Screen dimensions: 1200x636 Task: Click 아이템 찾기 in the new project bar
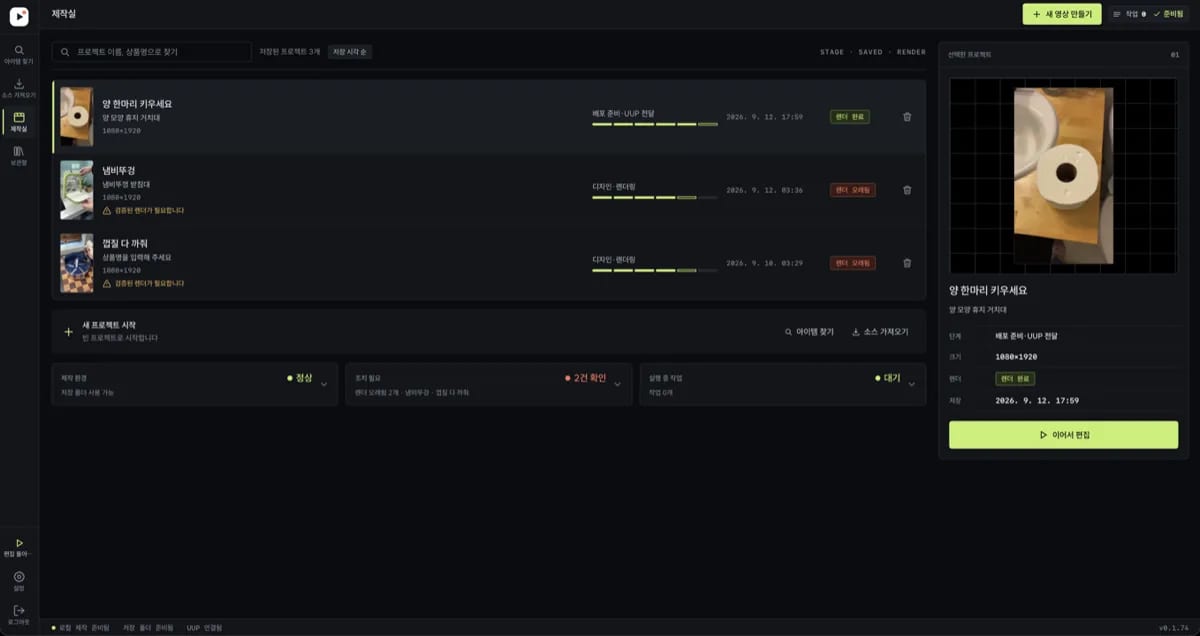[x=809, y=332]
